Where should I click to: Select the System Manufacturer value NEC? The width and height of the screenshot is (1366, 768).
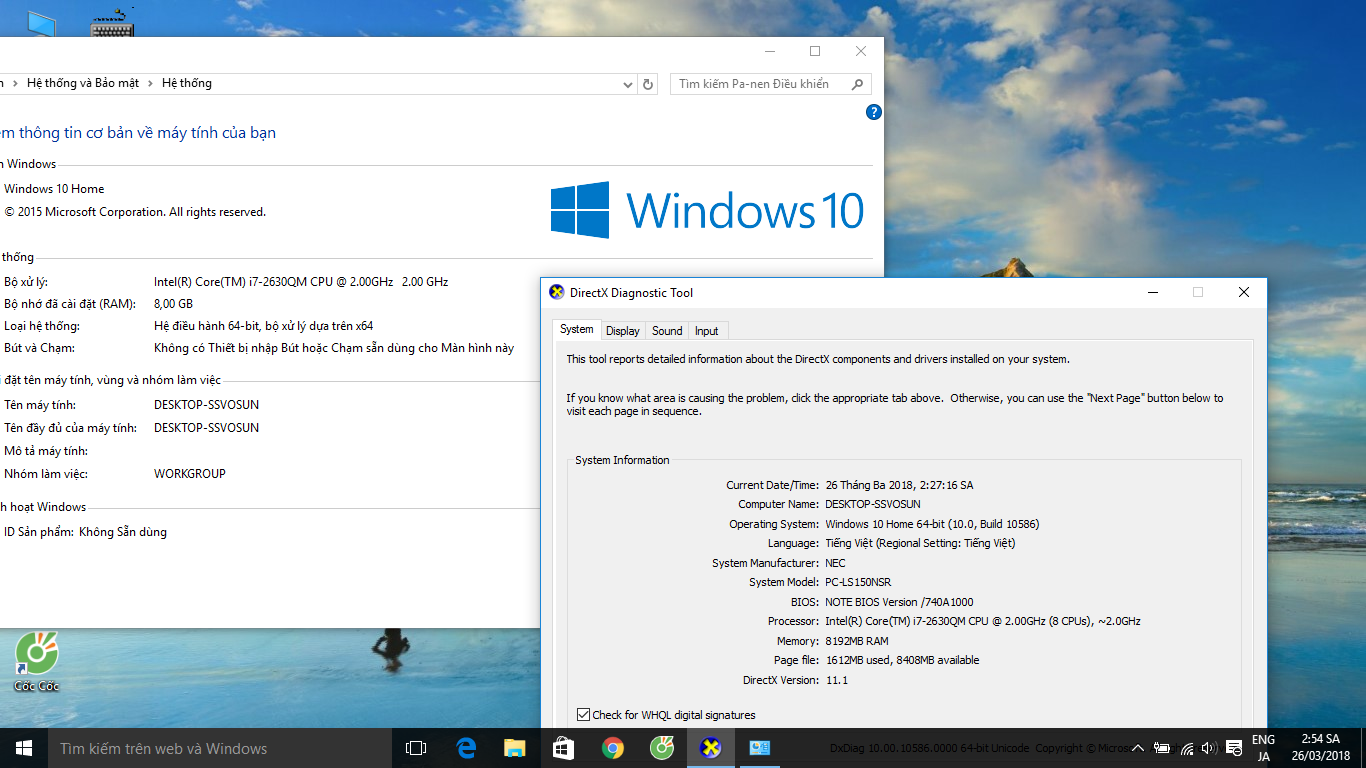pyautogui.click(x=835, y=563)
